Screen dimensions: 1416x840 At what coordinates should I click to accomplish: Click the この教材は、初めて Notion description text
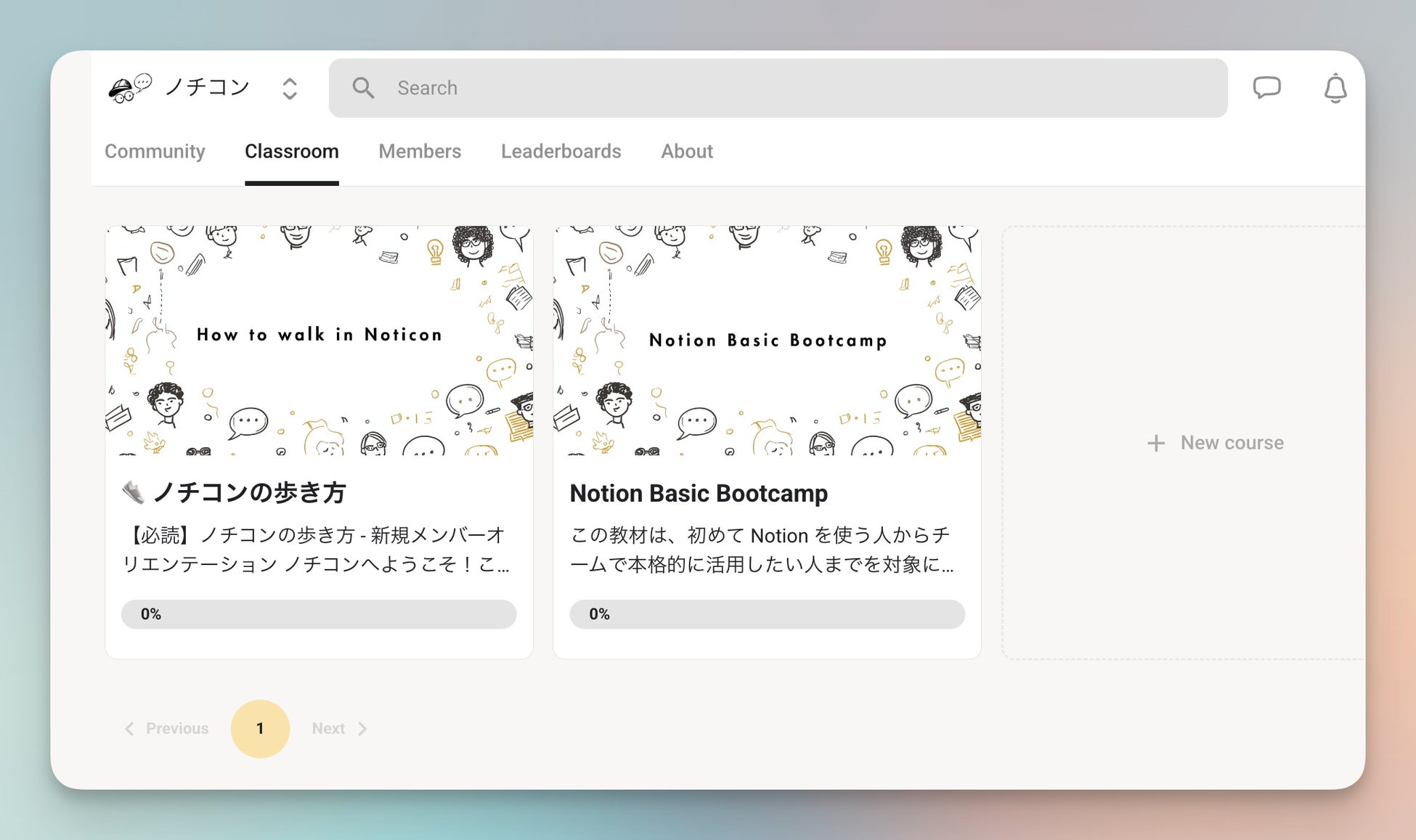tap(762, 550)
